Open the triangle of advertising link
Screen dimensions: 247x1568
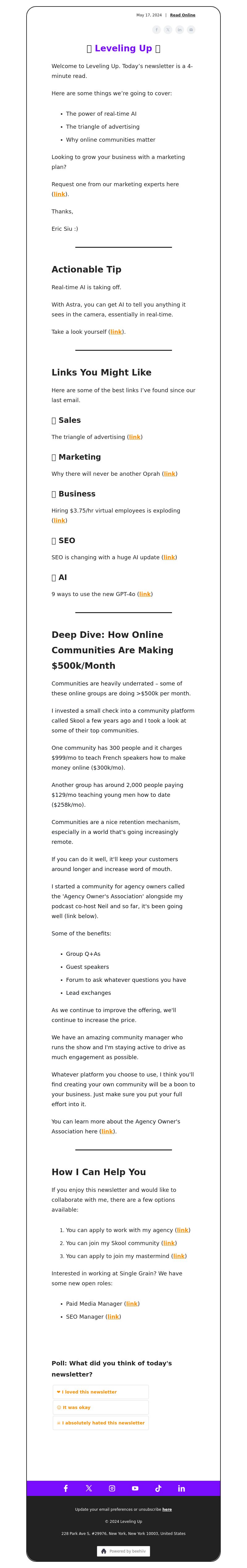click(135, 437)
